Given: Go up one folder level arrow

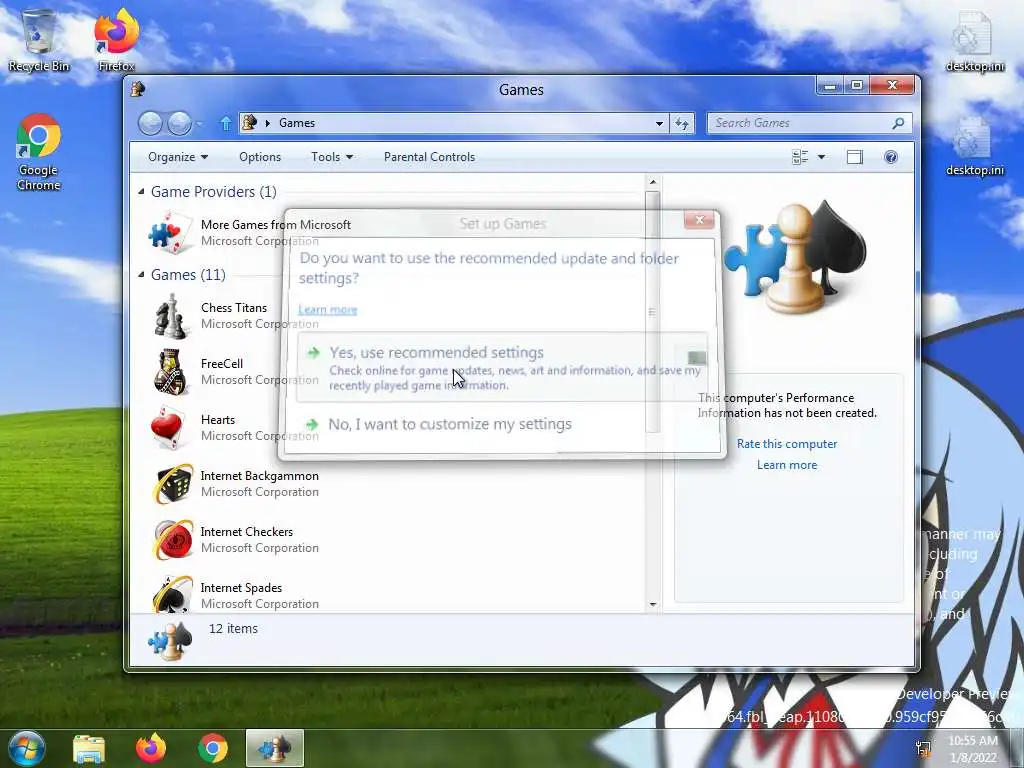Looking at the screenshot, I should point(225,123).
